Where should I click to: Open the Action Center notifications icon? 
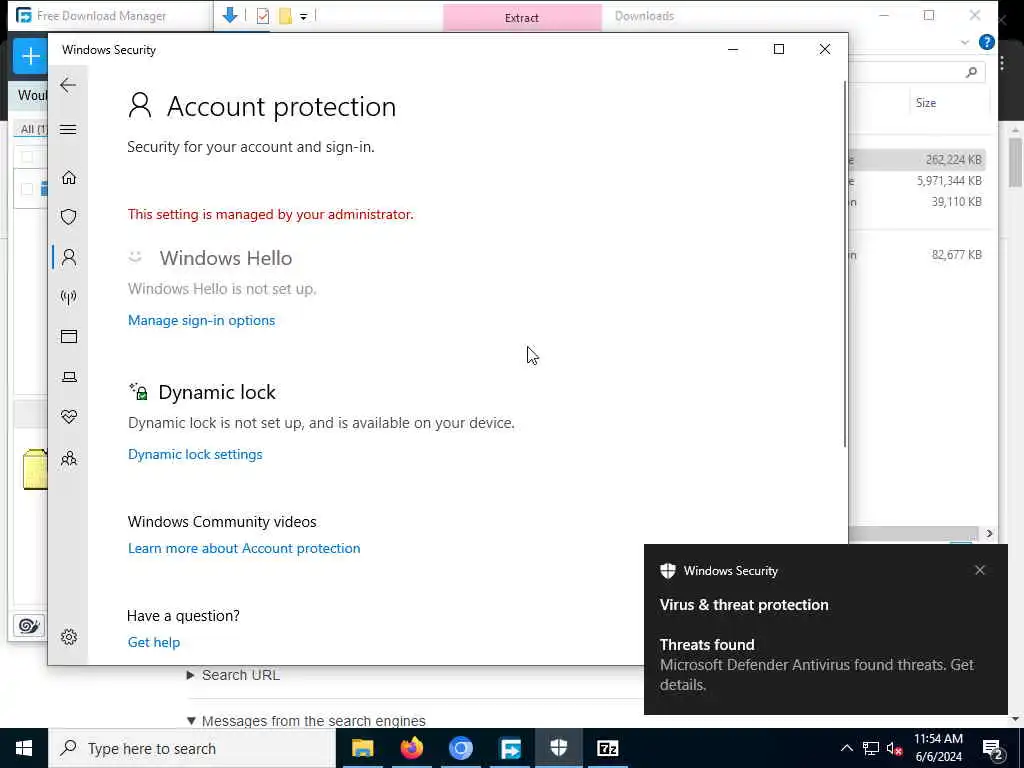pyautogui.click(x=992, y=749)
